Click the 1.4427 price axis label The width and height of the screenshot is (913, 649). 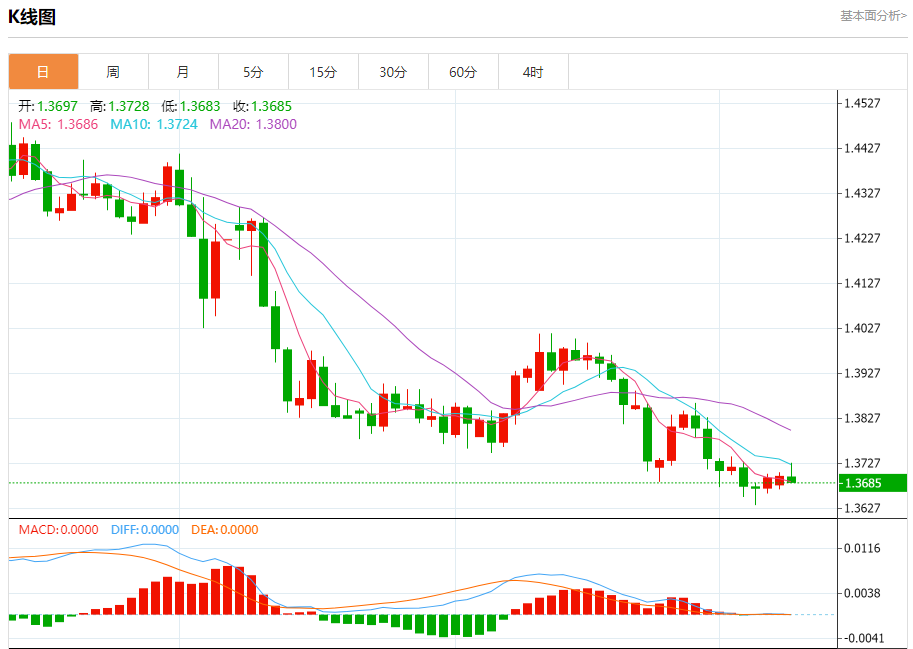pyautogui.click(x=862, y=148)
